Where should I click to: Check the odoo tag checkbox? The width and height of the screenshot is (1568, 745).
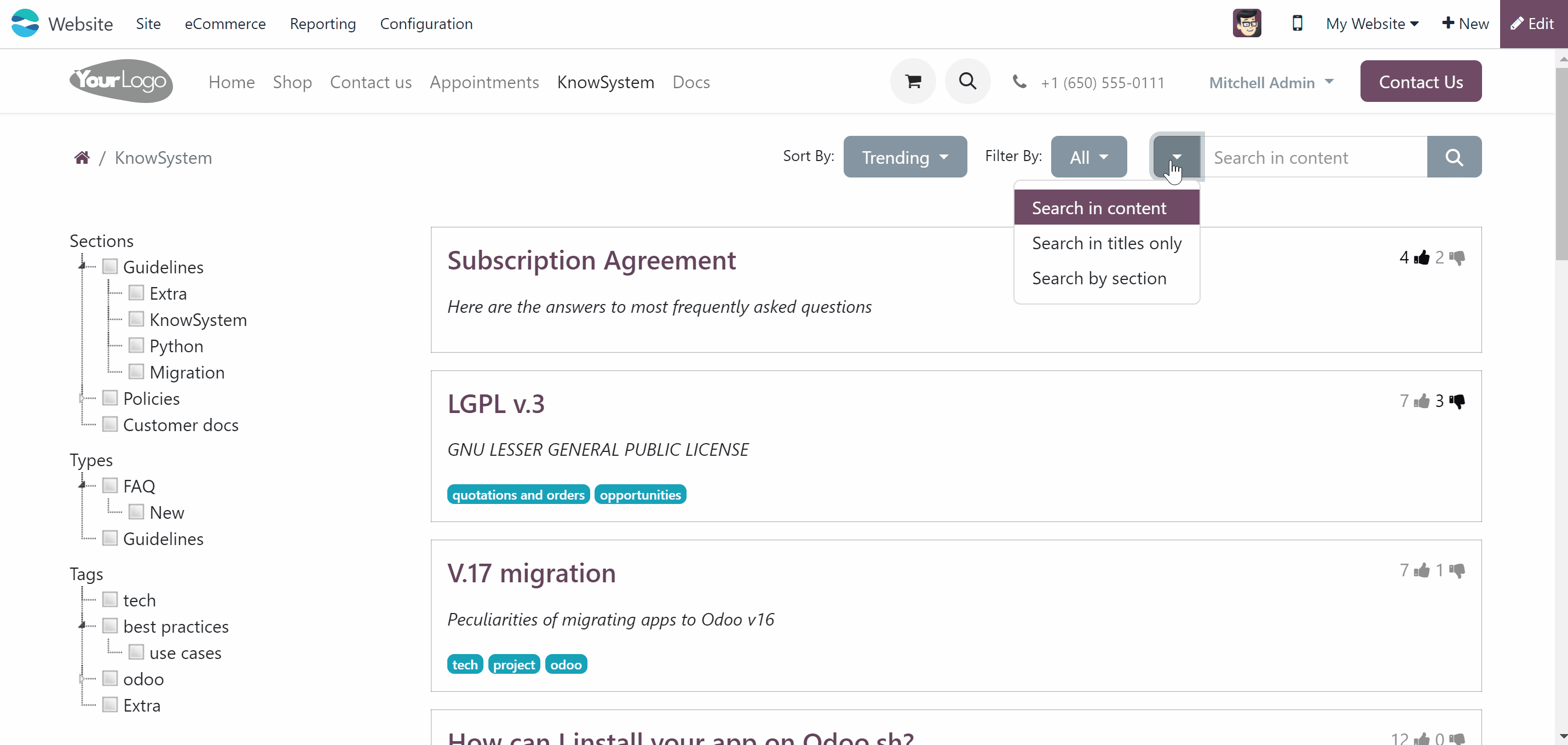coord(110,678)
